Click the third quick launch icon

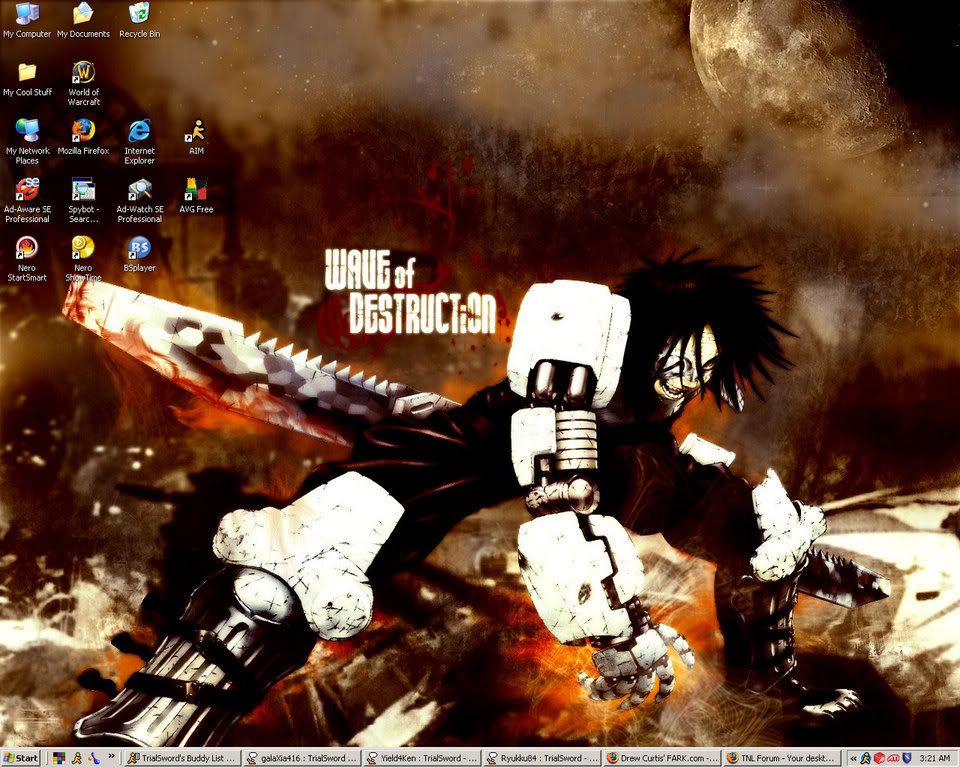point(93,758)
